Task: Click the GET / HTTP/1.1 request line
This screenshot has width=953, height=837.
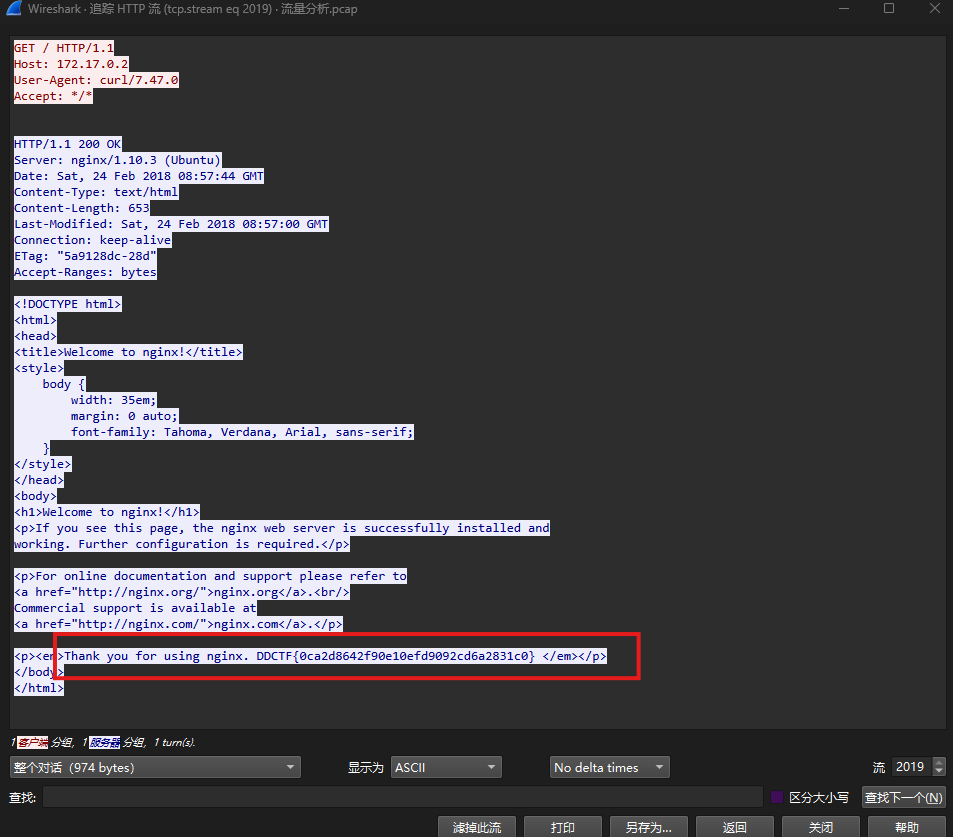Action: tap(64, 48)
